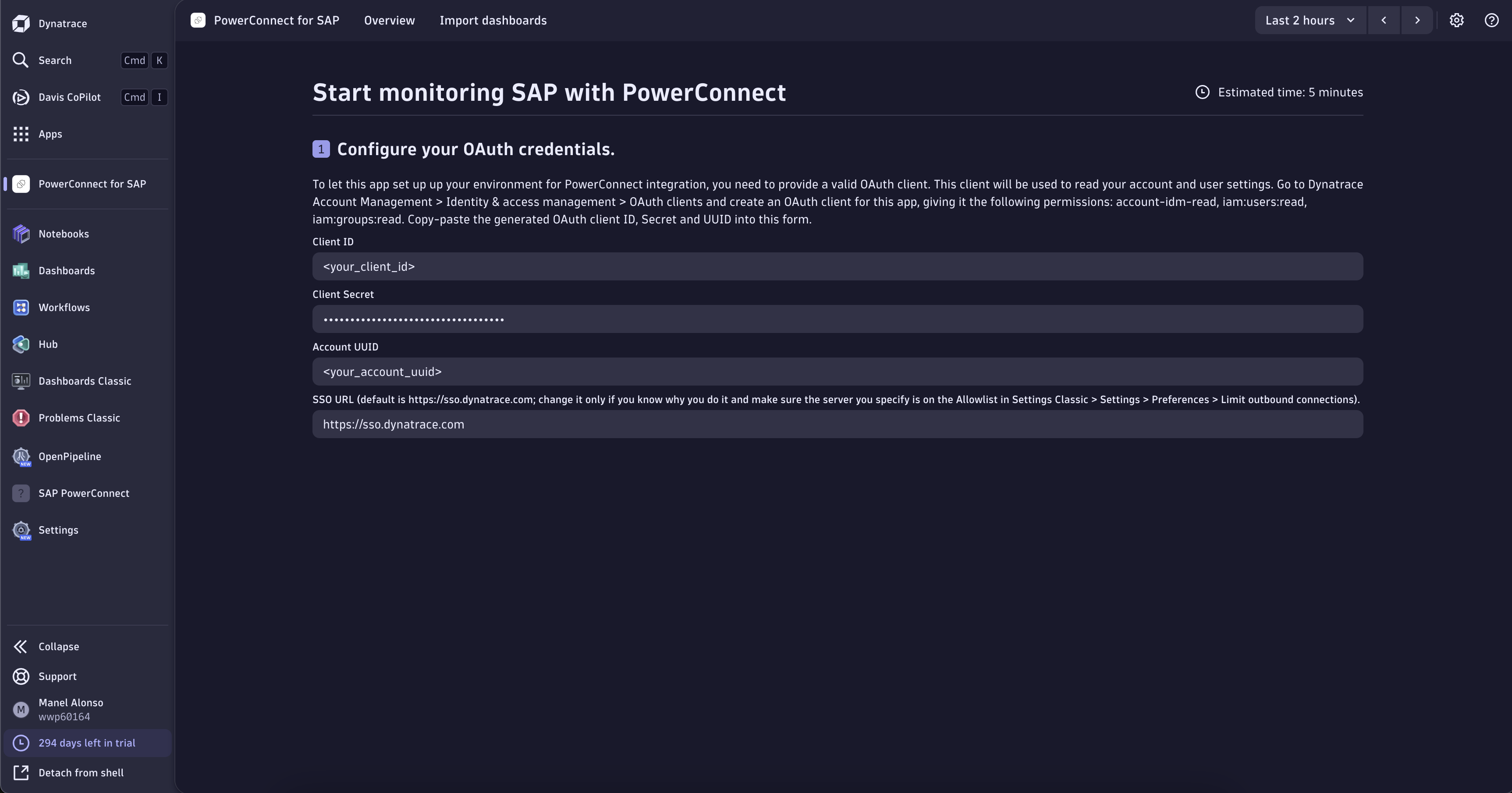Switch to Import dashboards tab
1512x793 pixels.
coord(493,21)
